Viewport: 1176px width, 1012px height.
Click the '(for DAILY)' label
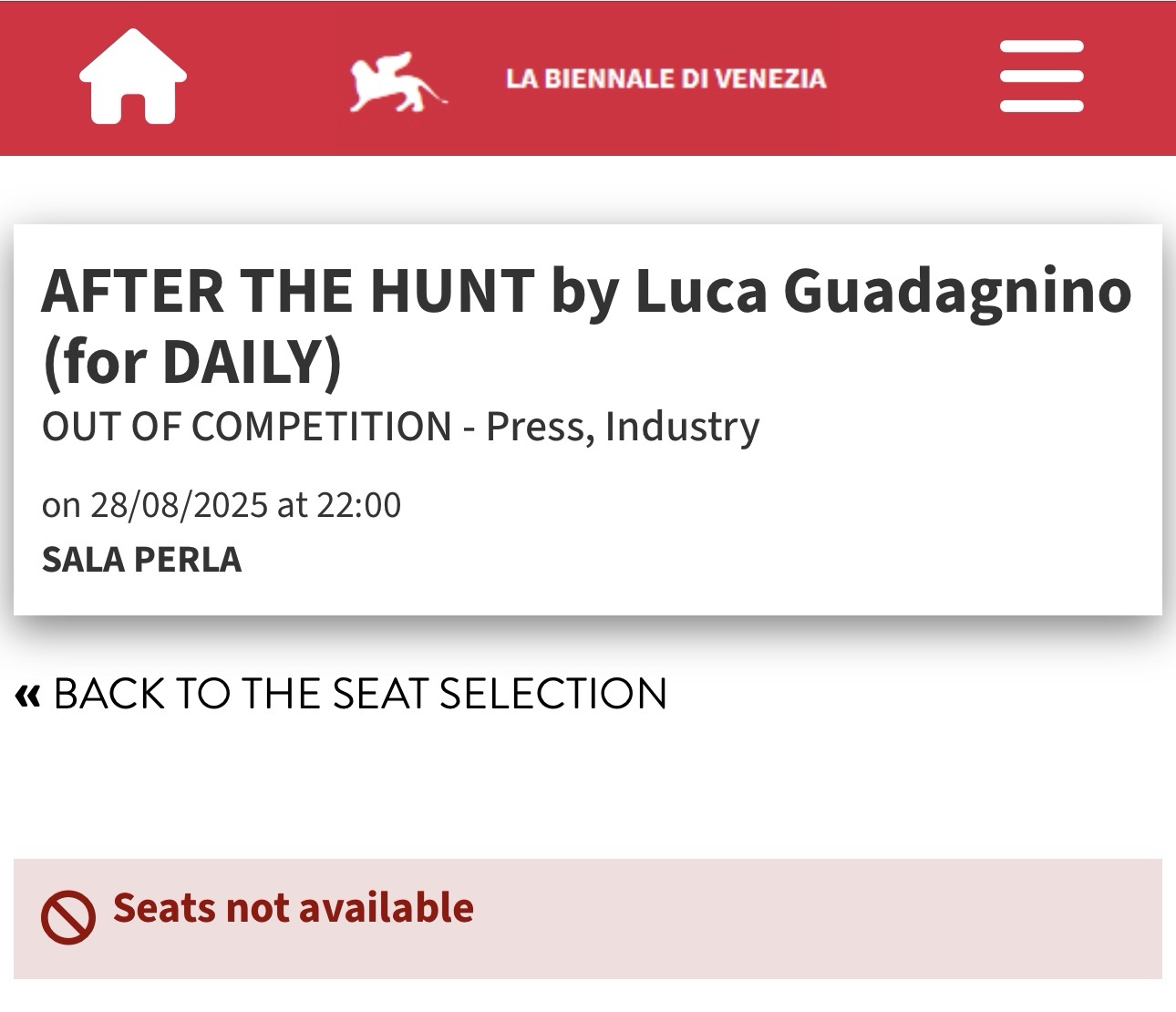pos(191,362)
